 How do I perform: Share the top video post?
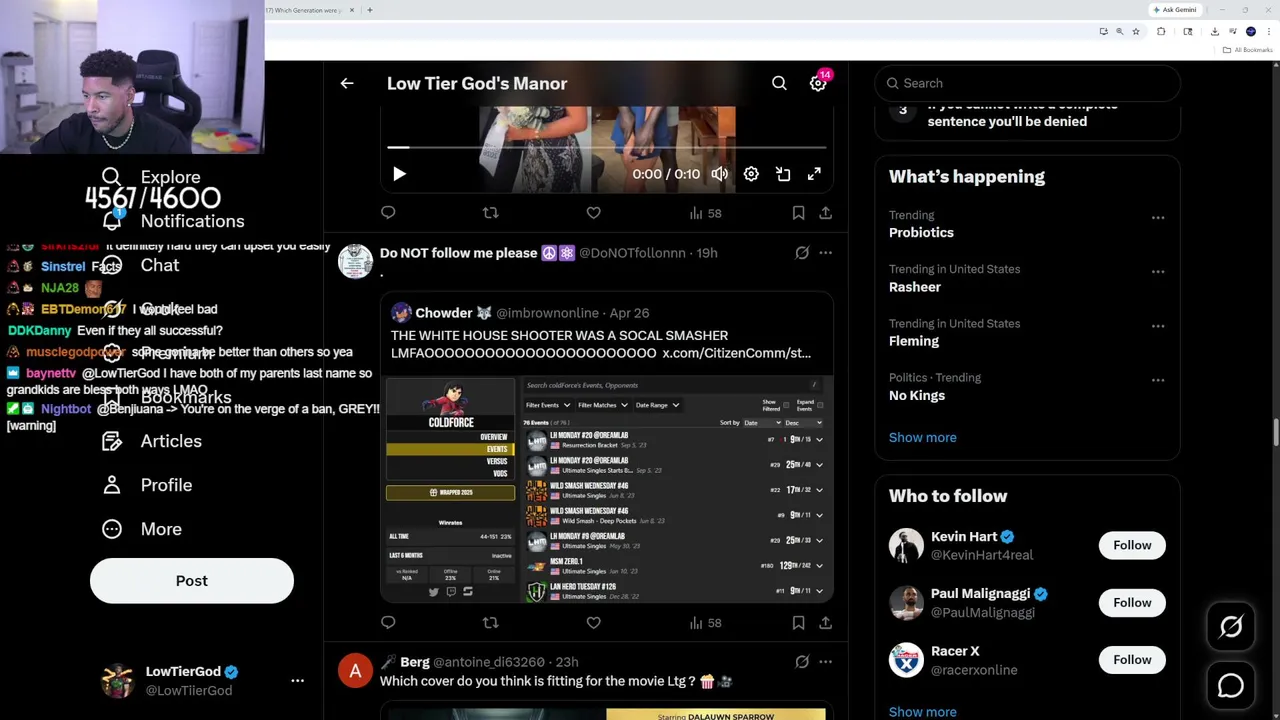825,213
